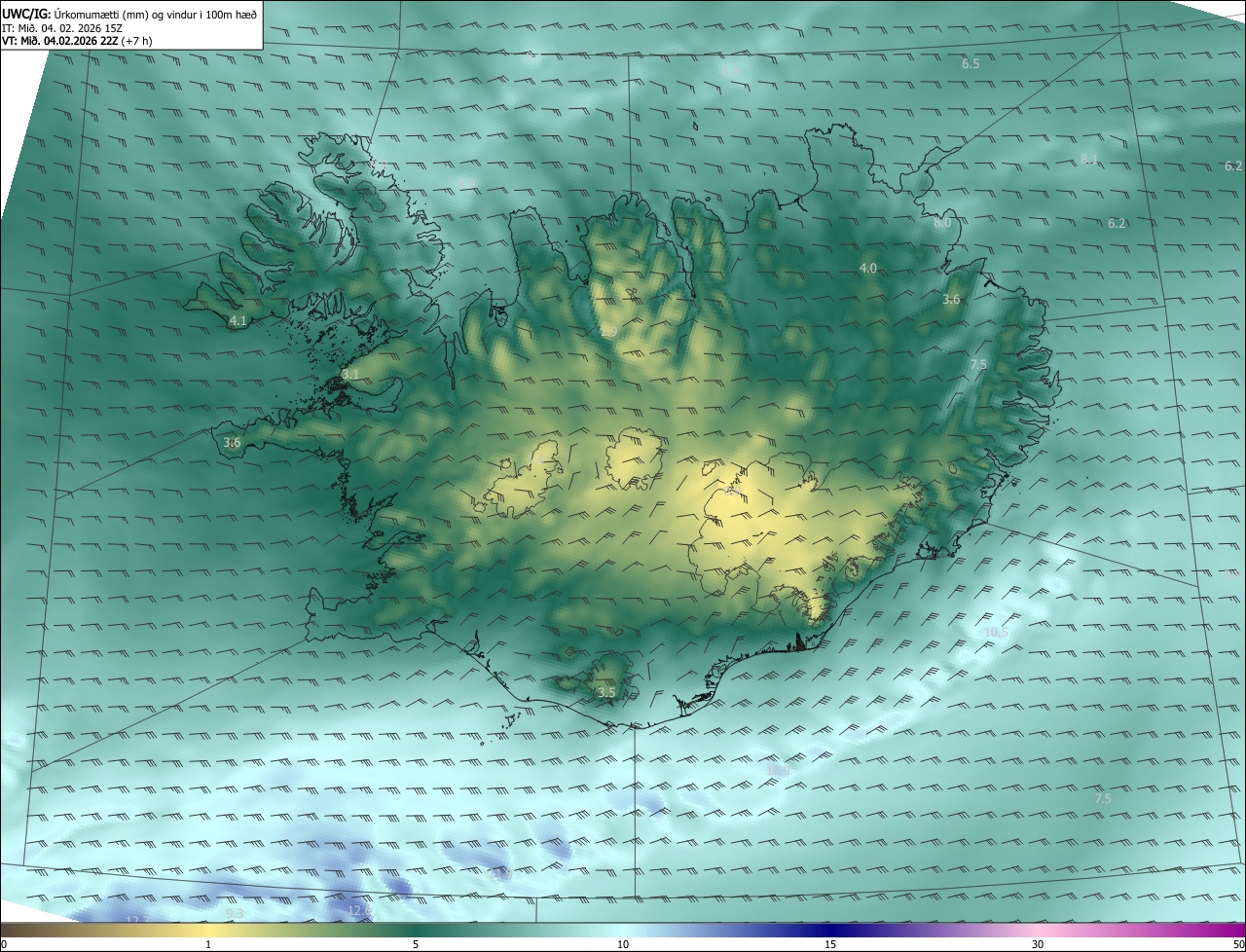The height and width of the screenshot is (952, 1246).
Task: Click the 3.5 value near south coast
Action: 606,693
